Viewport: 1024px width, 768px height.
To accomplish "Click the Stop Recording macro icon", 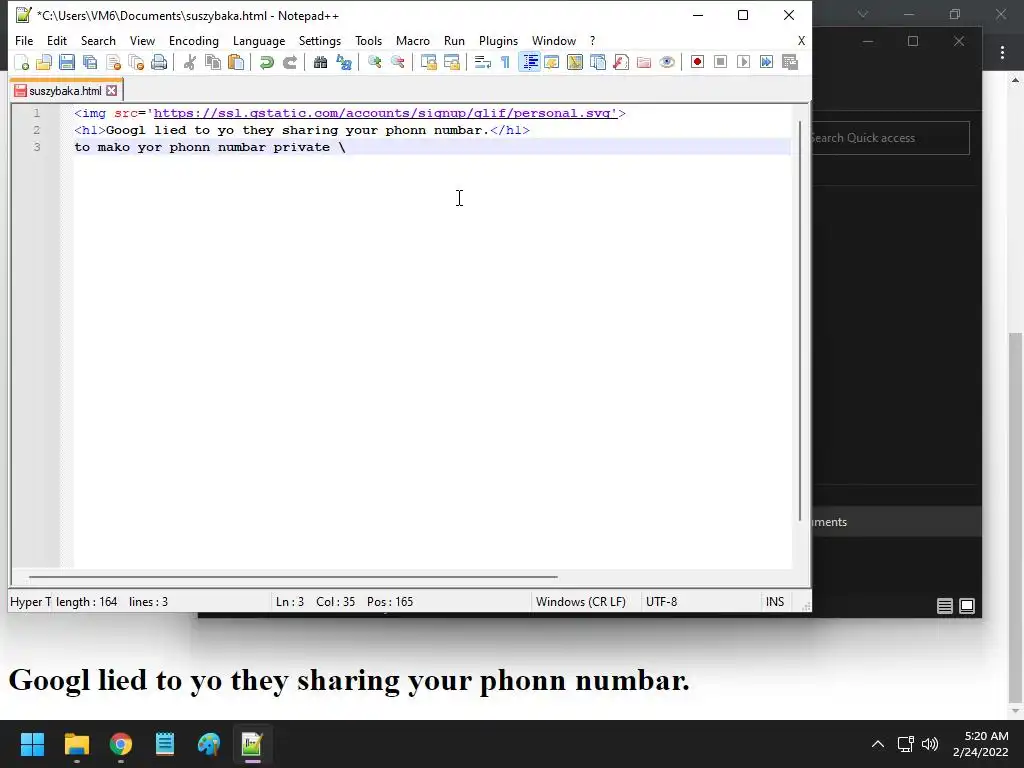I will 720,62.
